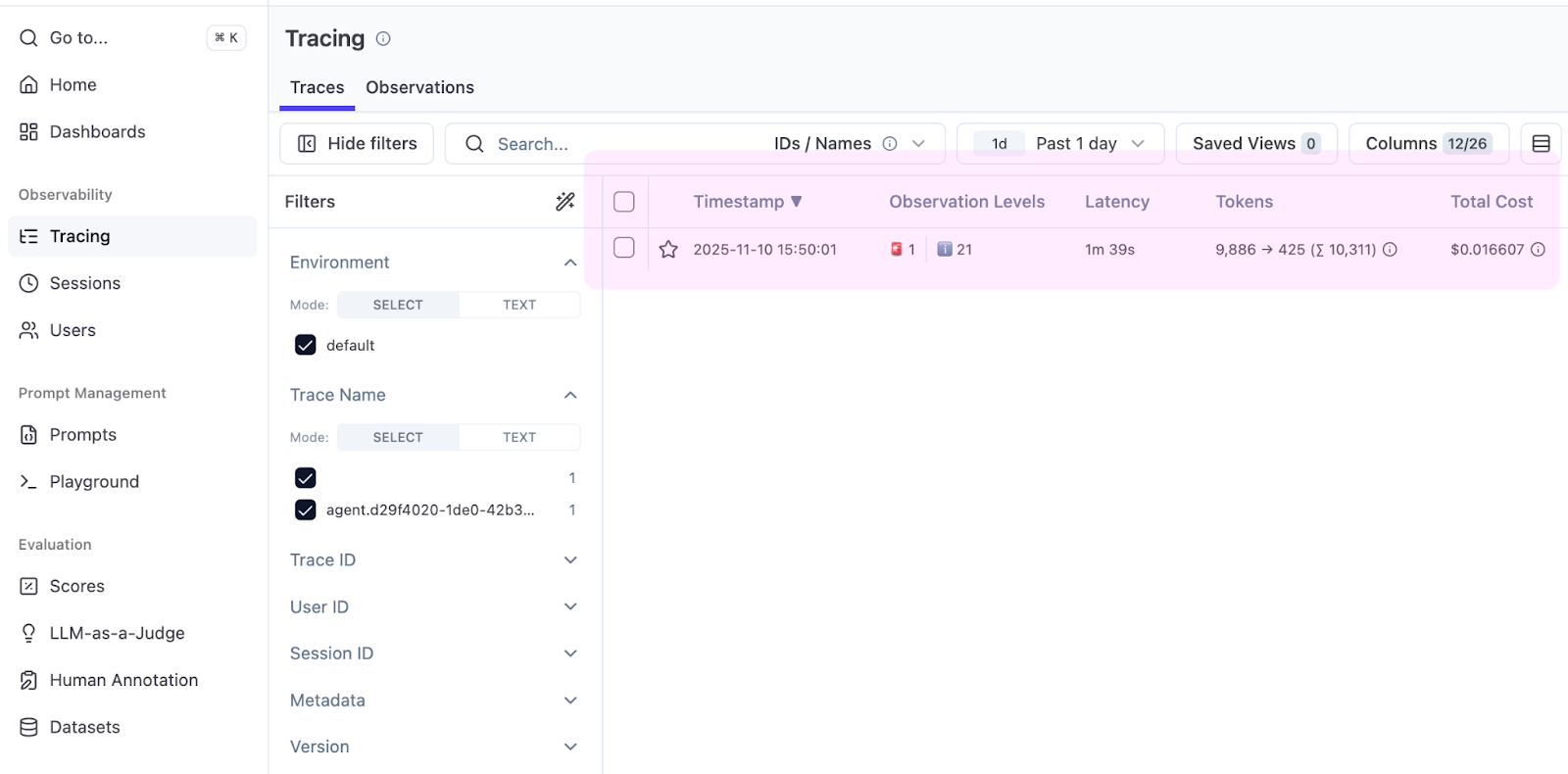
Task: Uncheck the default environment checkbox
Action: 306,345
